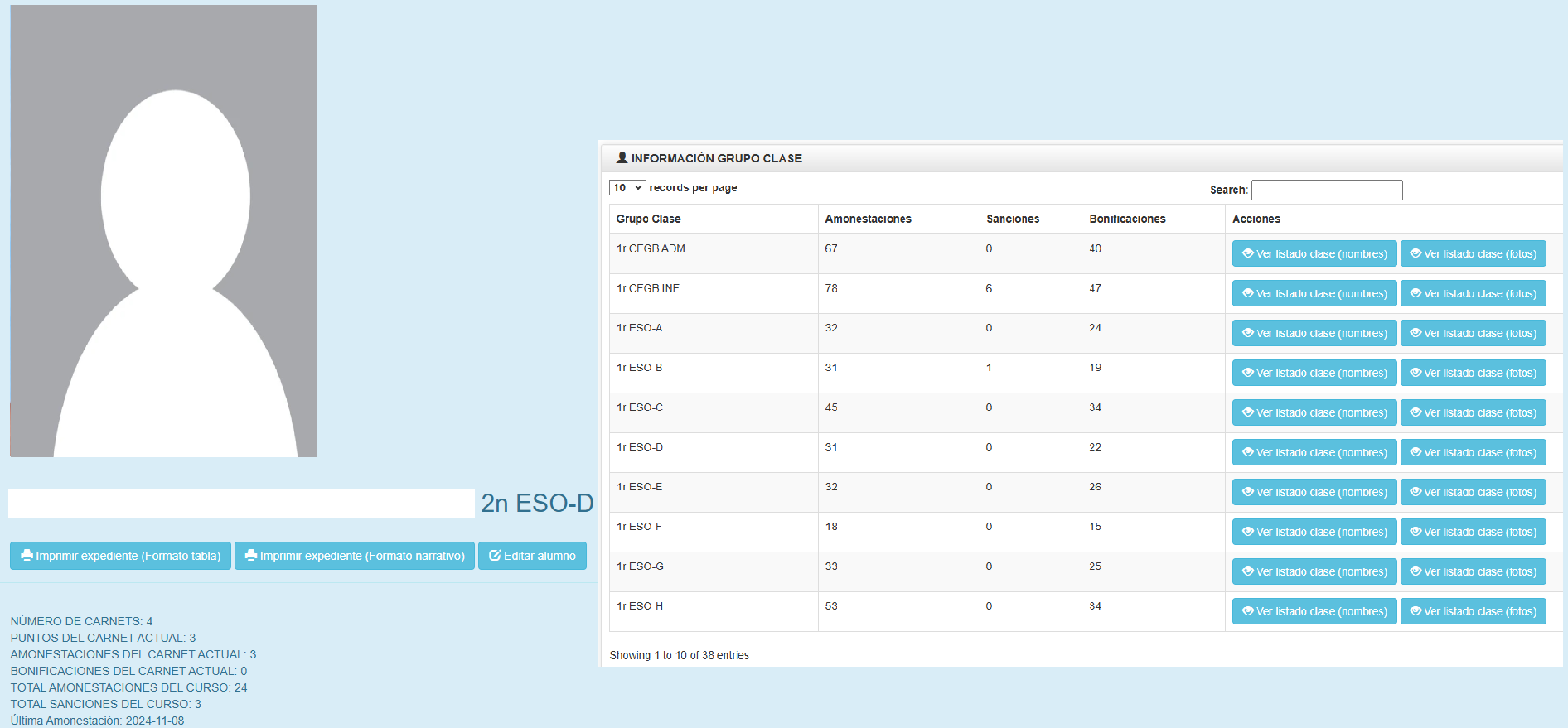View 1r ESO-B class list with names
Viewport: 1568px width, 728px height.
click(1314, 374)
